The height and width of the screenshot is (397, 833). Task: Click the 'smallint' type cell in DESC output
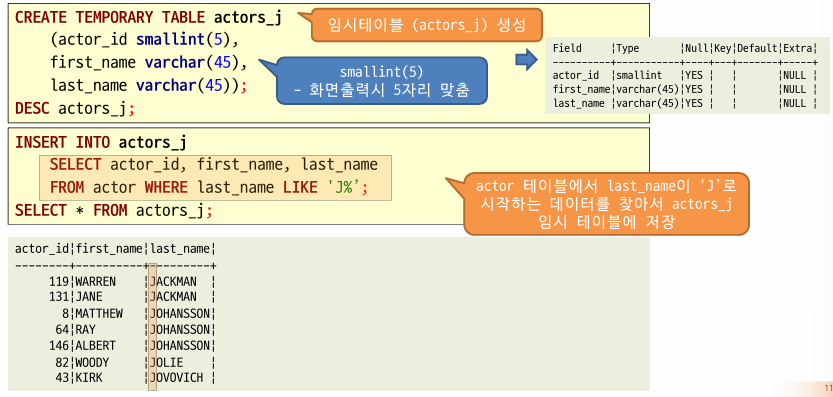639,76
